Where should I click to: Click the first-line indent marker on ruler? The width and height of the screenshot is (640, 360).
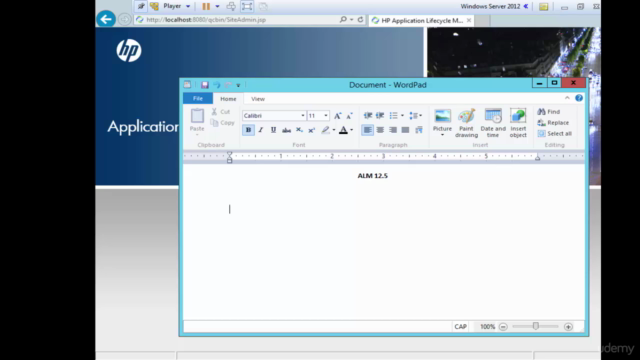pyautogui.click(x=229, y=154)
